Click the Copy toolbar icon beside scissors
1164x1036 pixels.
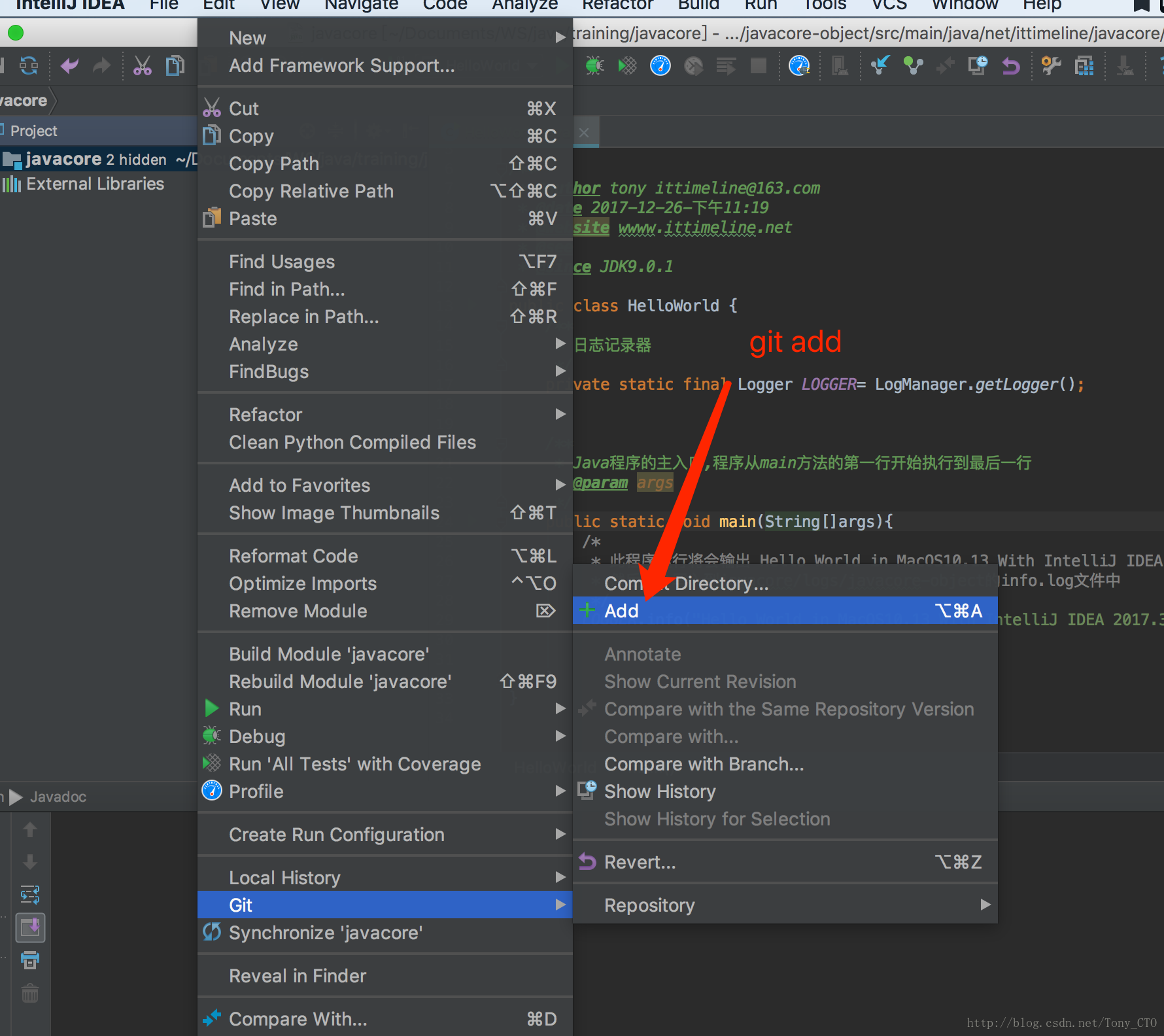[175, 65]
